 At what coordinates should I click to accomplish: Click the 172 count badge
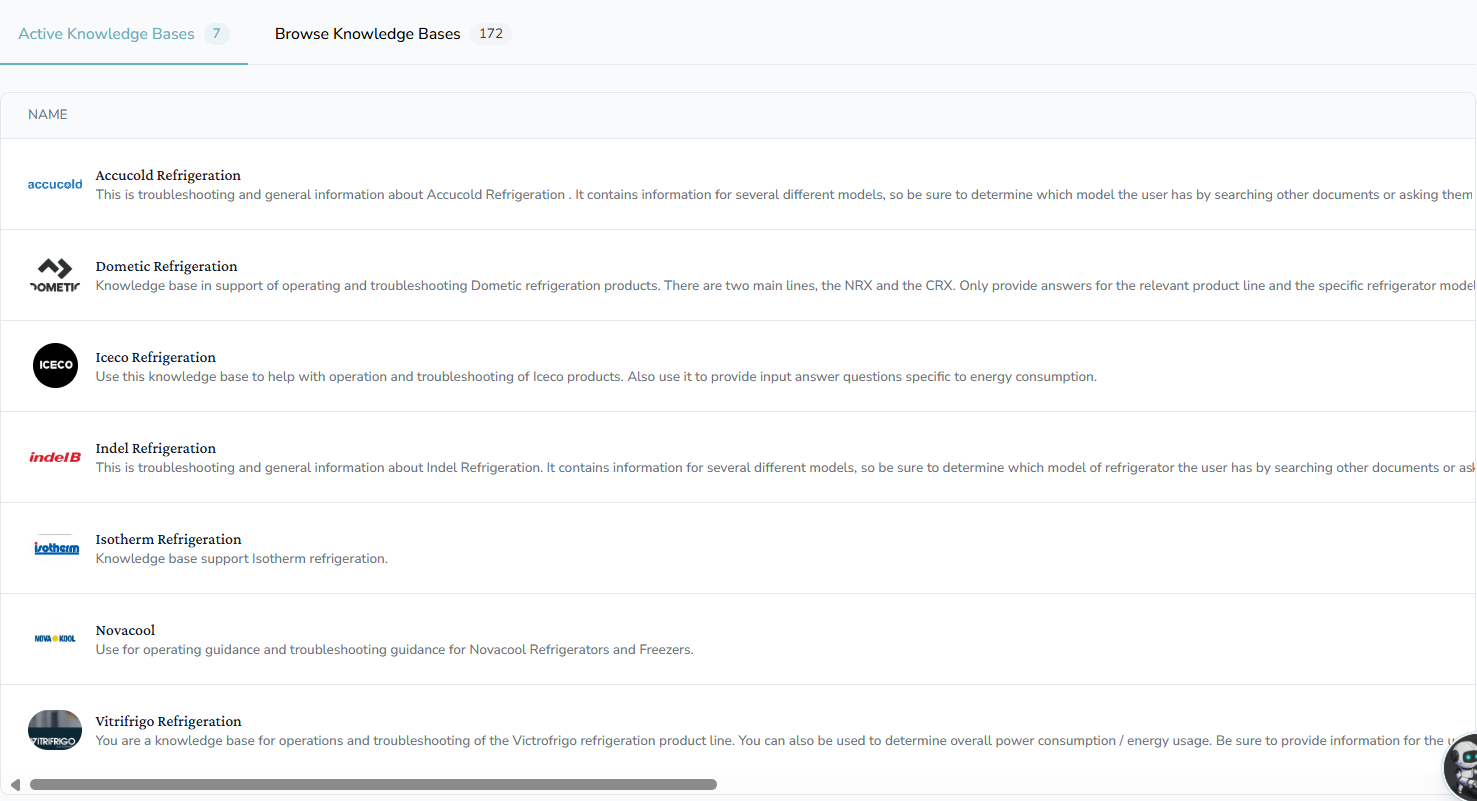(491, 34)
